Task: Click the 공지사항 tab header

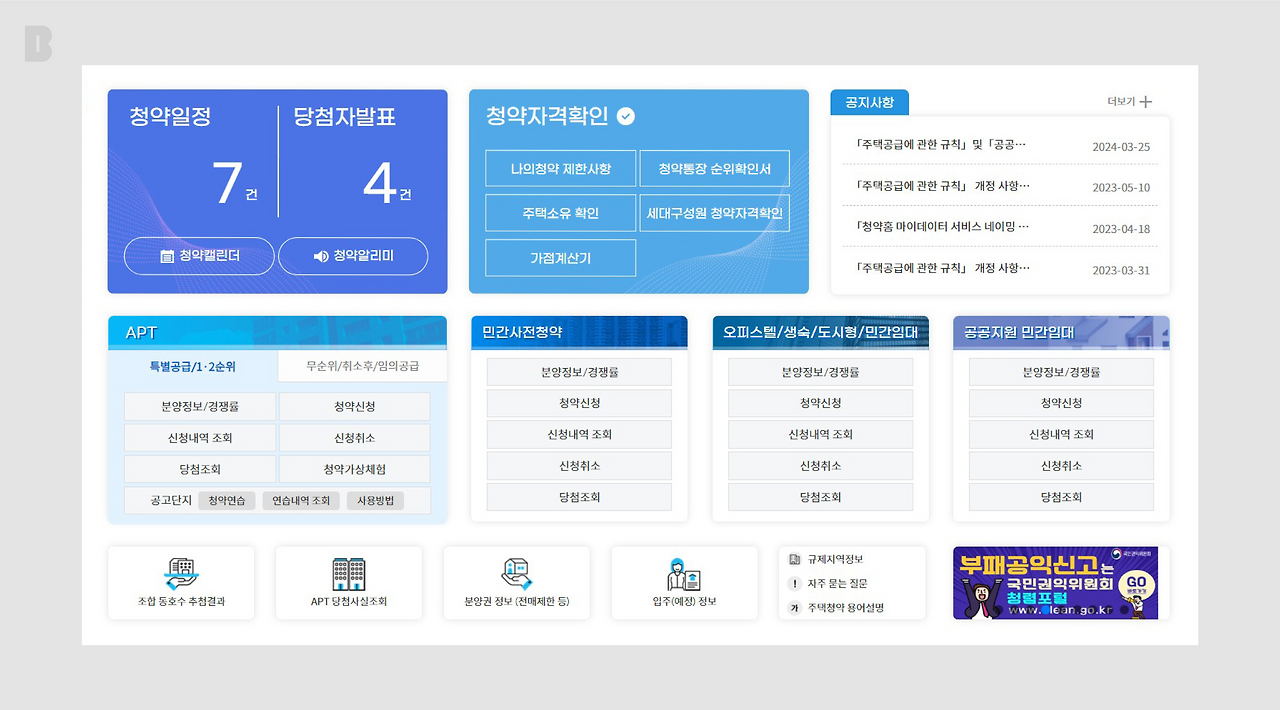Action: coord(868,102)
